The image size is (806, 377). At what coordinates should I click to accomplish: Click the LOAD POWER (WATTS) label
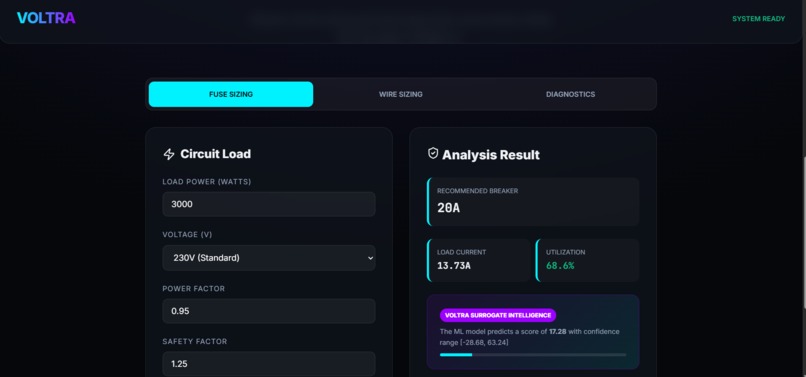[x=207, y=182]
